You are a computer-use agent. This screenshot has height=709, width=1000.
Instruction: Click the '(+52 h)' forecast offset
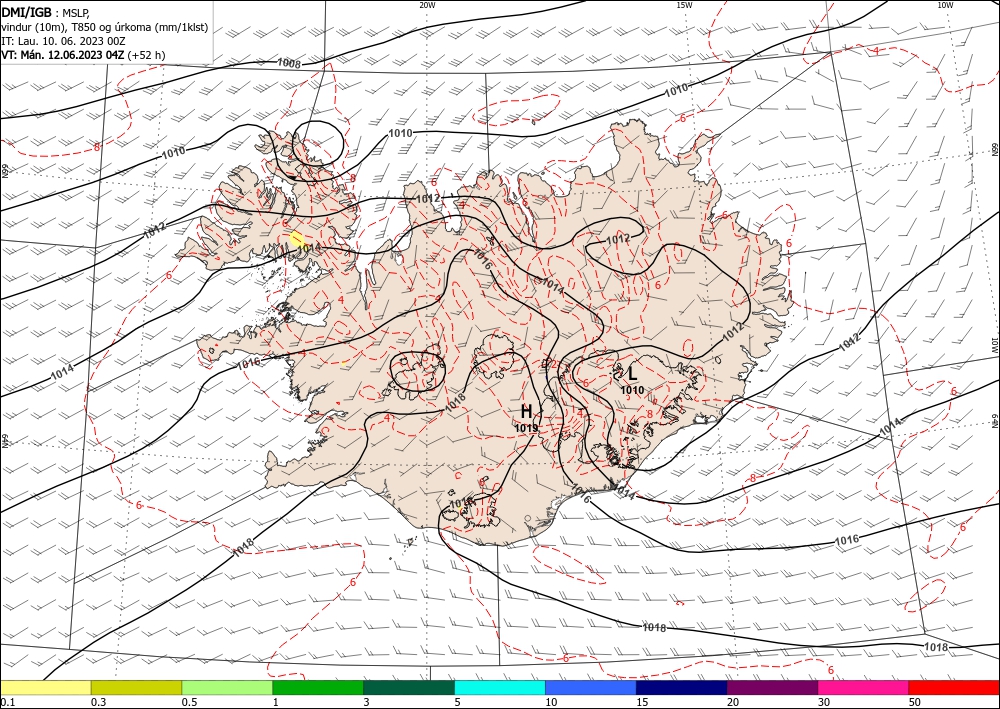coord(147,55)
